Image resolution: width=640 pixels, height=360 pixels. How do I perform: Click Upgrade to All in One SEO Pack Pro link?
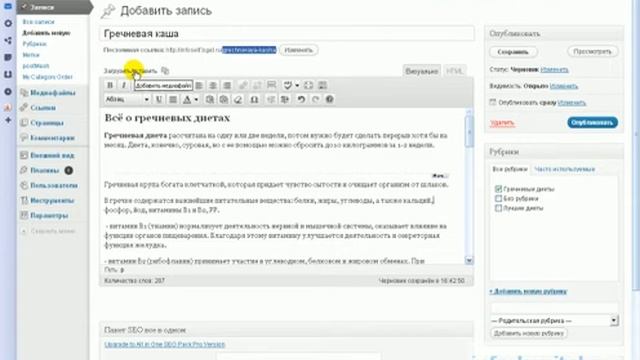164,344
